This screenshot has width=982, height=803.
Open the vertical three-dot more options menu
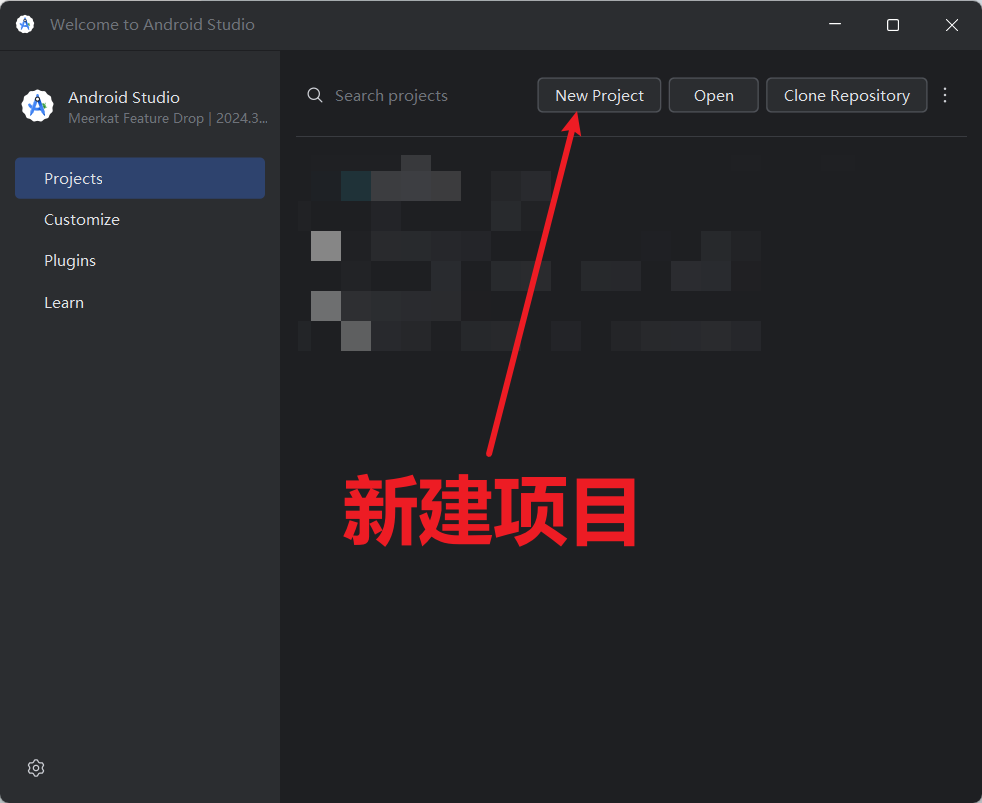point(945,95)
